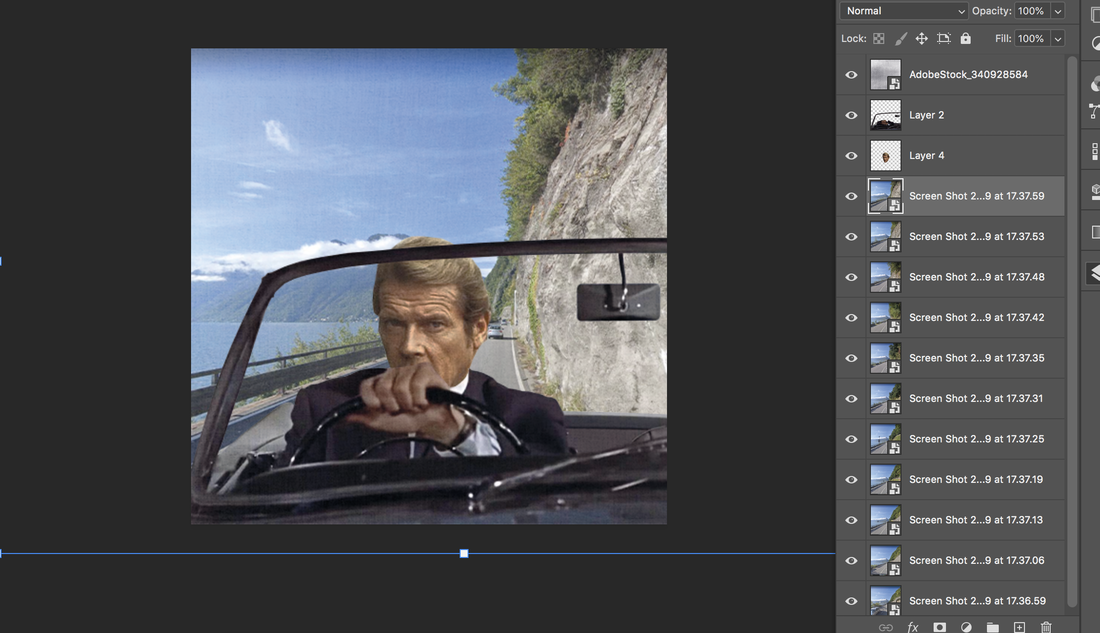Viewport: 1100px width, 633px height.
Task: Click the Opacity 100% value field
Action: [1031, 11]
